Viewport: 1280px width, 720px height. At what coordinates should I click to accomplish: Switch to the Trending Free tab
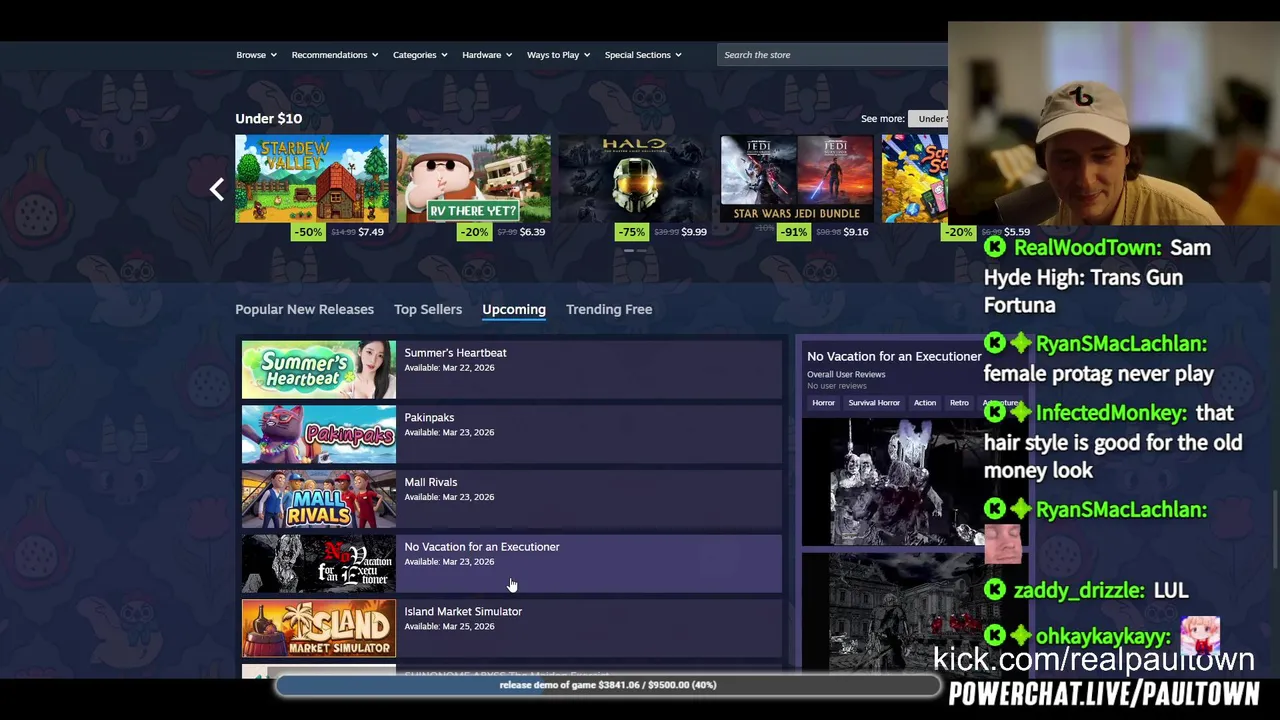(609, 309)
